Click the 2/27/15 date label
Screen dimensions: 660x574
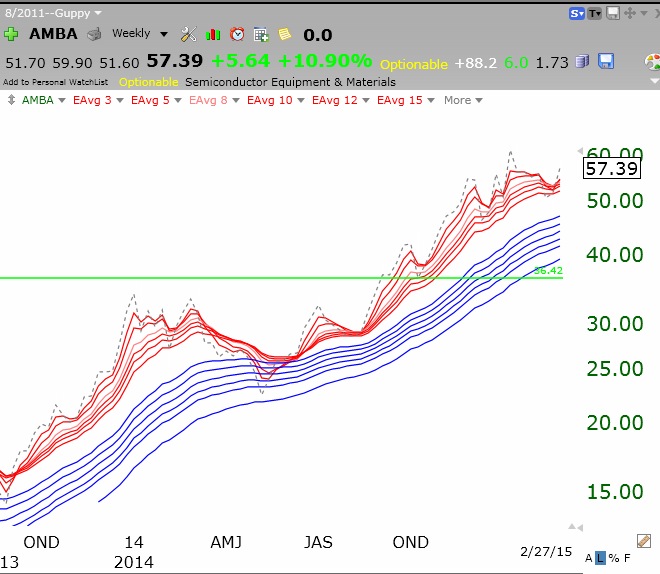point(546,551)
